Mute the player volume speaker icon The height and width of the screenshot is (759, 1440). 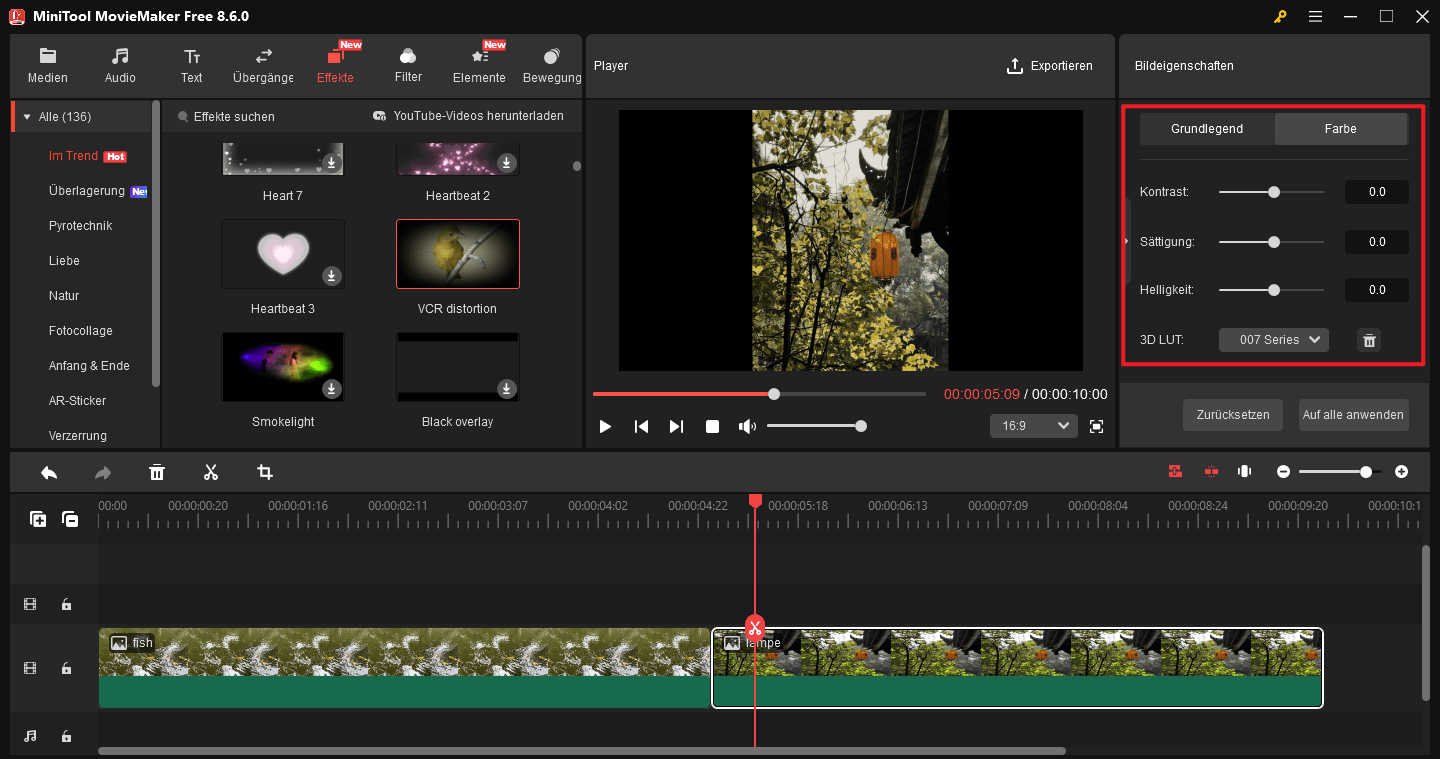pos(747,426)
